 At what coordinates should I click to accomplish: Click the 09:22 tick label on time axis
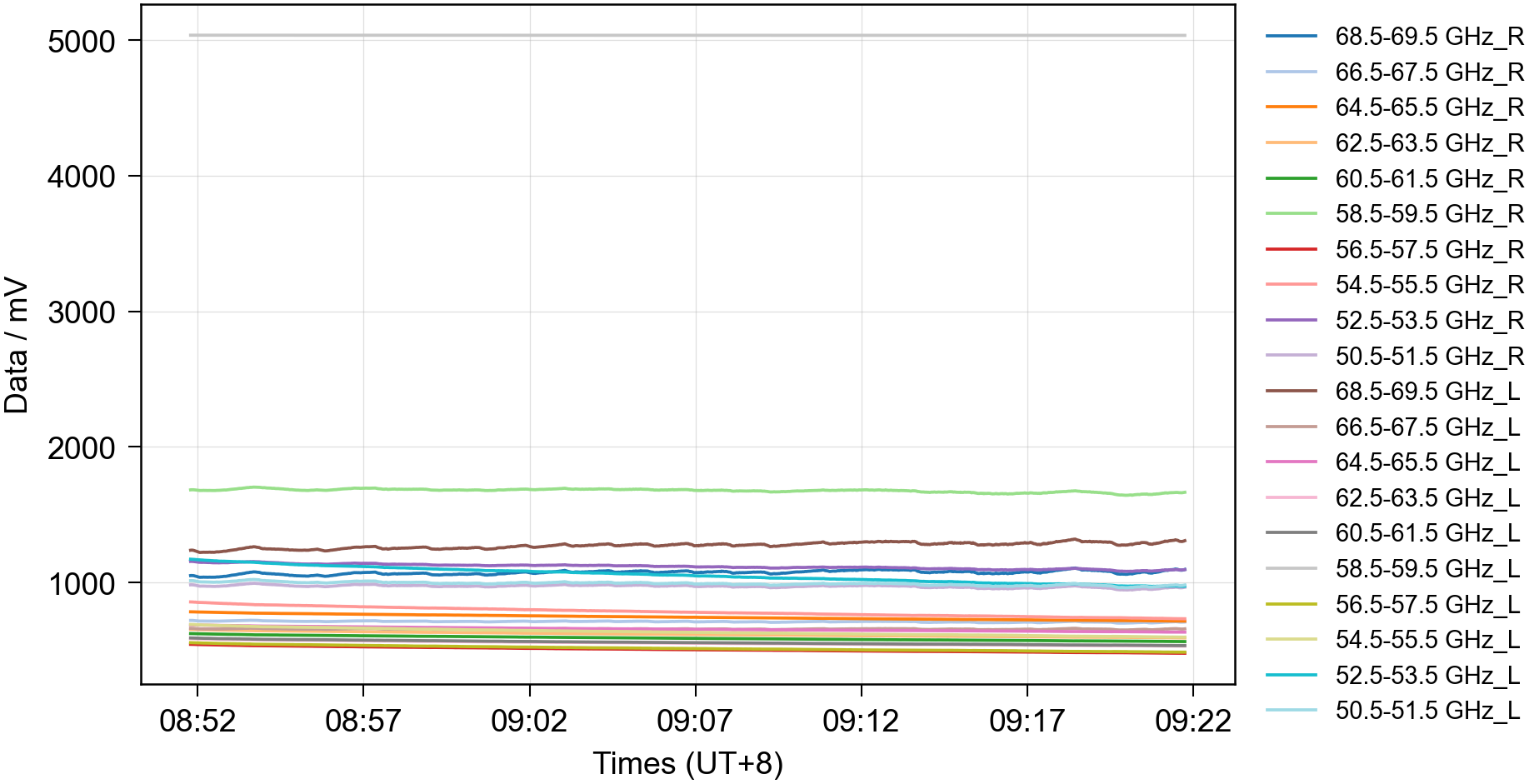point(1192,721)
